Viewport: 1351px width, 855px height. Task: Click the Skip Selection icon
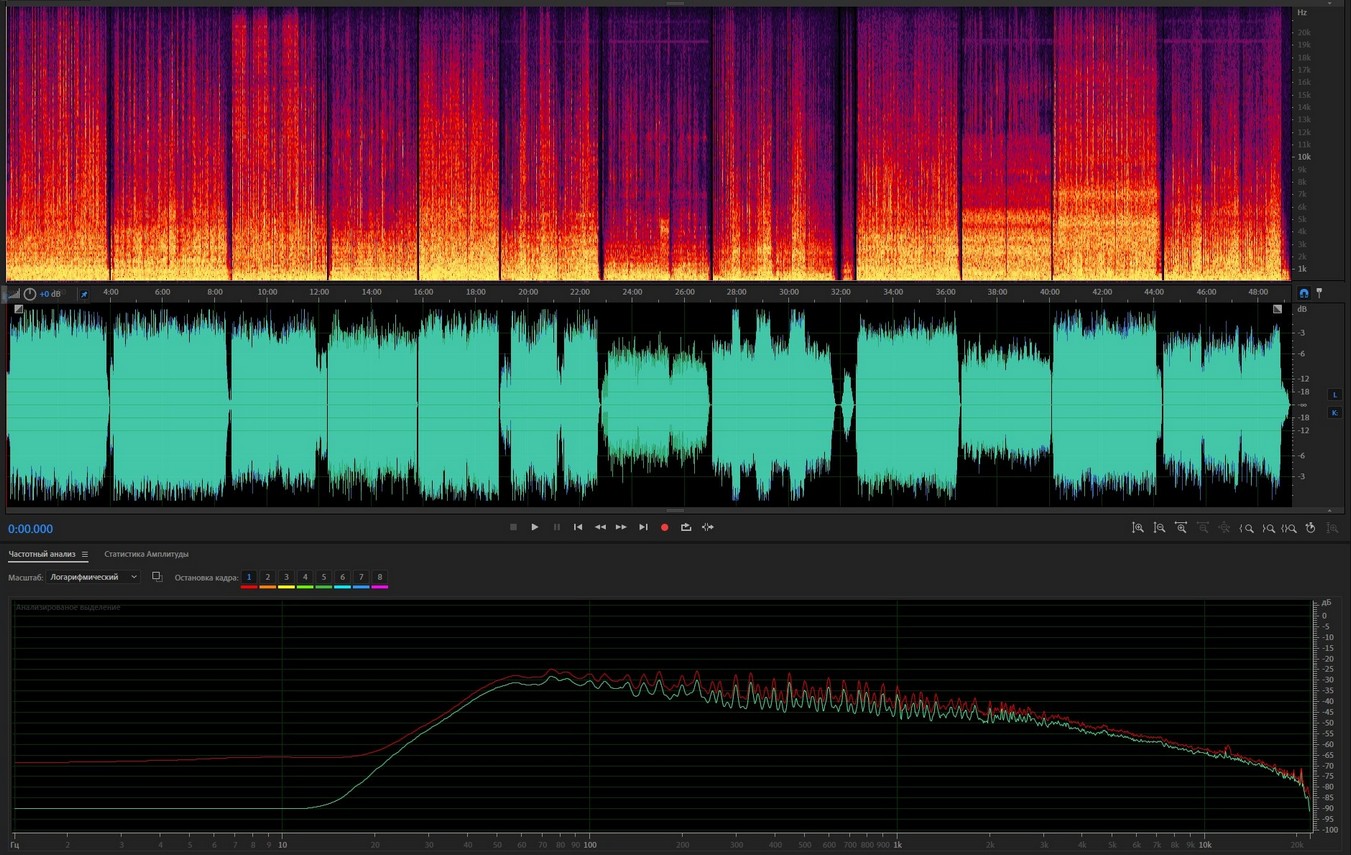tap(708, 527)
